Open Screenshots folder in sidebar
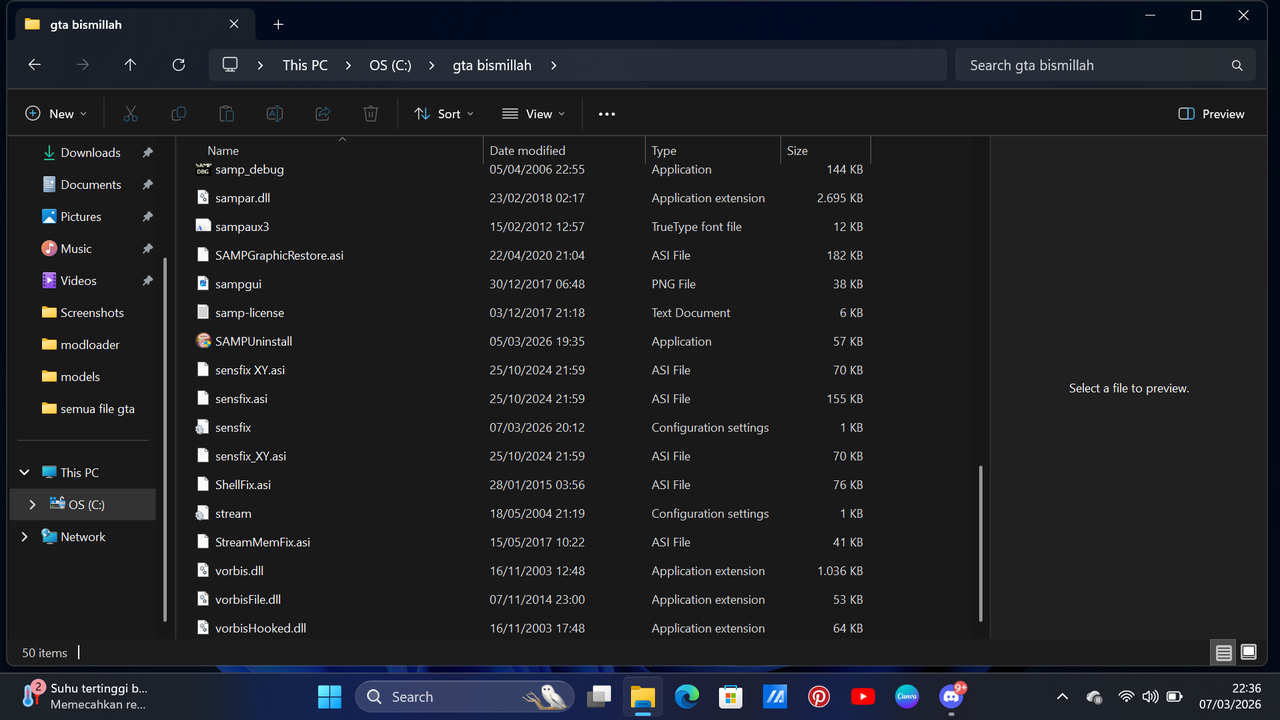The width and height of the screenshot is (1280, 720). pos(91,313)
